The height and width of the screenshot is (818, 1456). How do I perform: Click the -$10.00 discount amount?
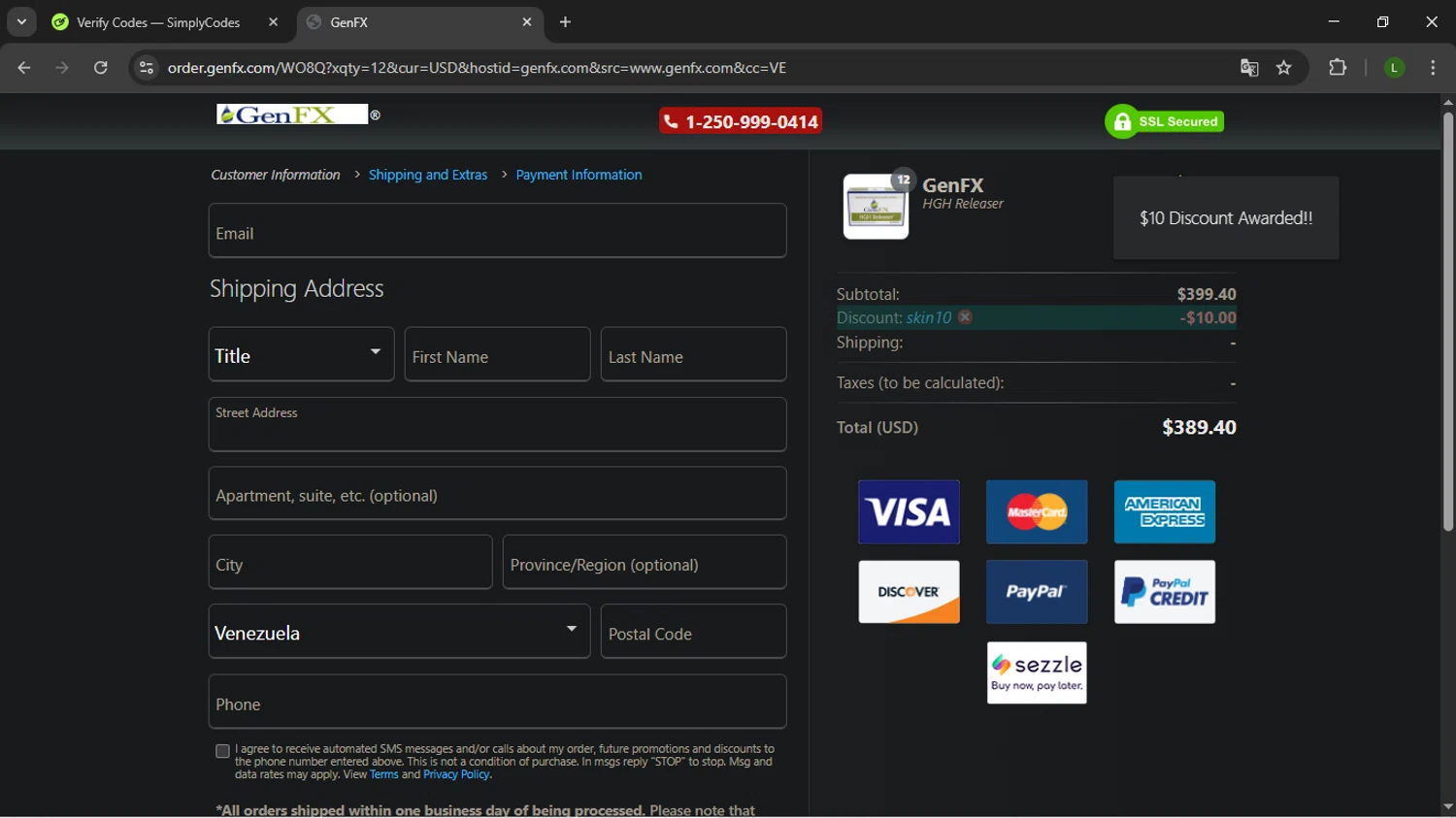tap(1208, 317)
